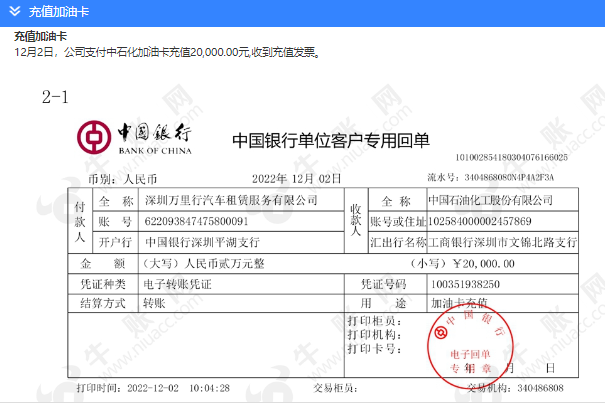Click the 充值加油卡 header title
This screenshot has height=403, width=605.
59,12
